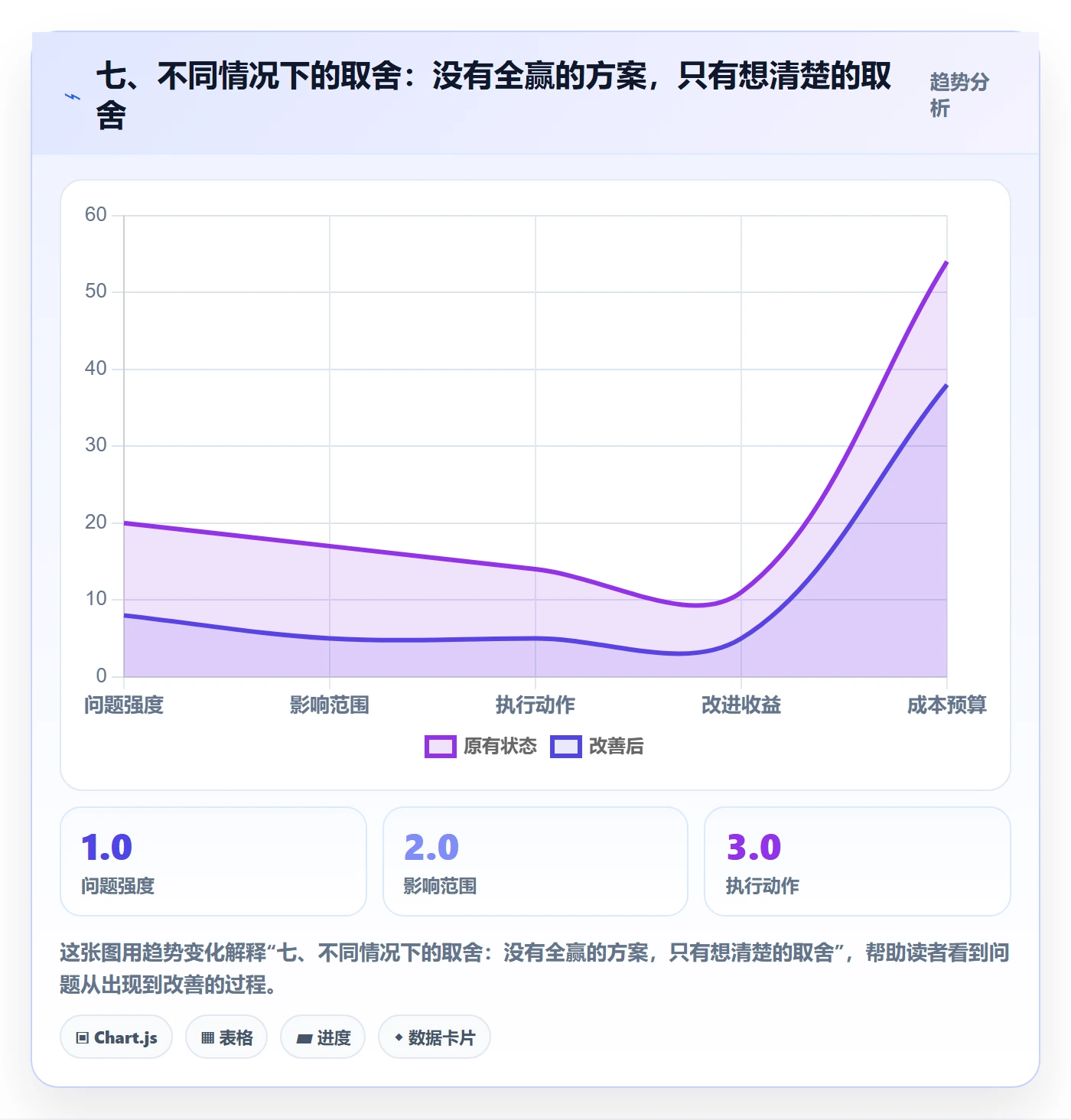Click the purple 原有状态 legend swatch

click(441, 746)
